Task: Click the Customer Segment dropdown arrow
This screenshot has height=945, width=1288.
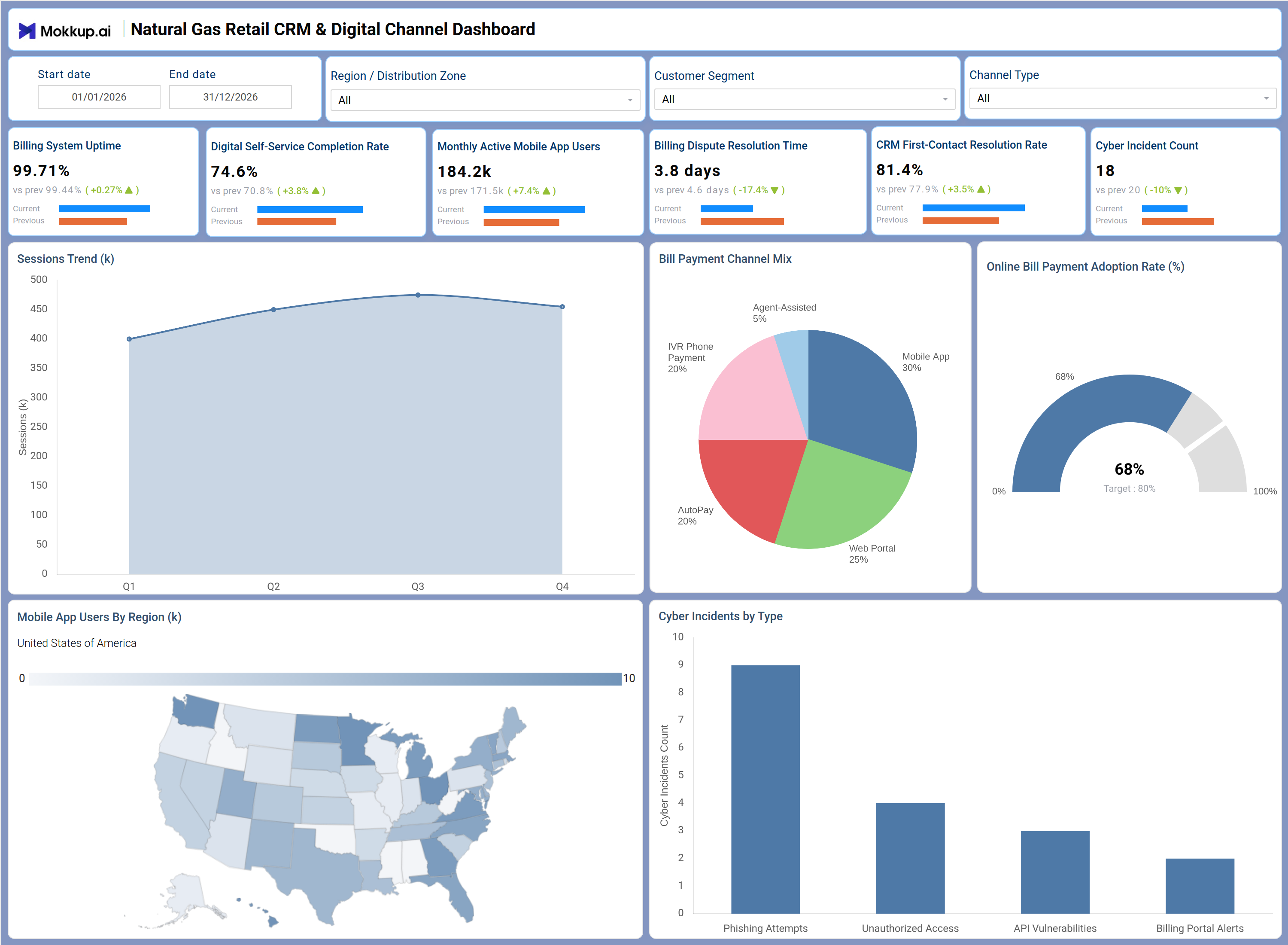Action: 945,100
